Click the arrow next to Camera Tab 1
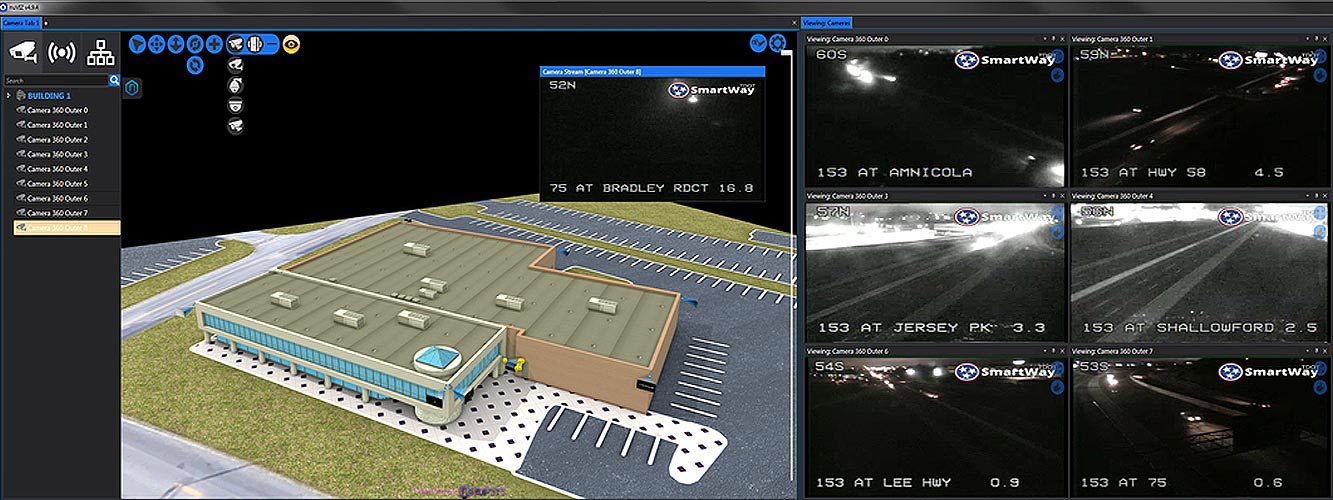The image size is (1333, 500). click(46, 21)
